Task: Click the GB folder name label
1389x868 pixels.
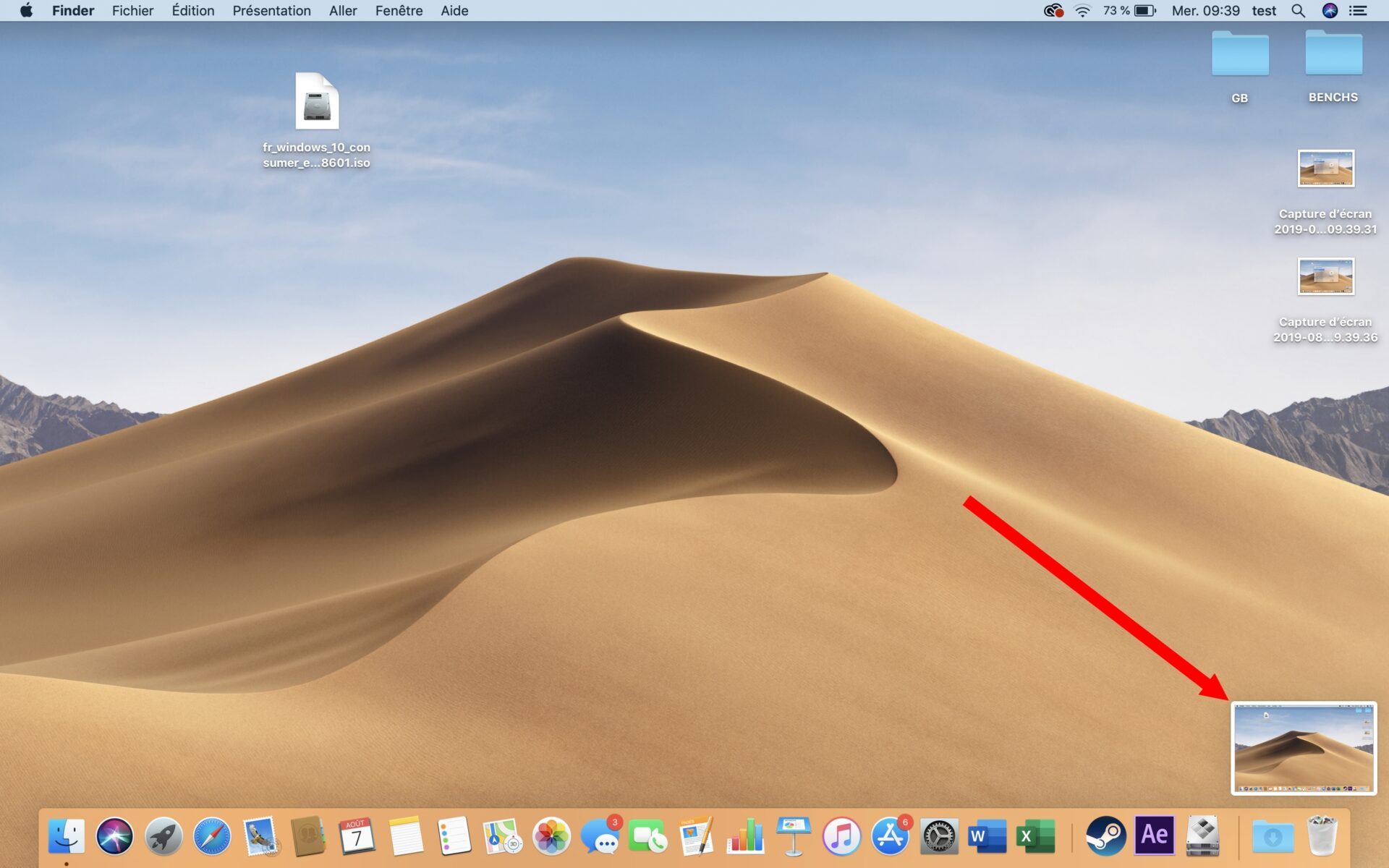Action: point(1240,98)
